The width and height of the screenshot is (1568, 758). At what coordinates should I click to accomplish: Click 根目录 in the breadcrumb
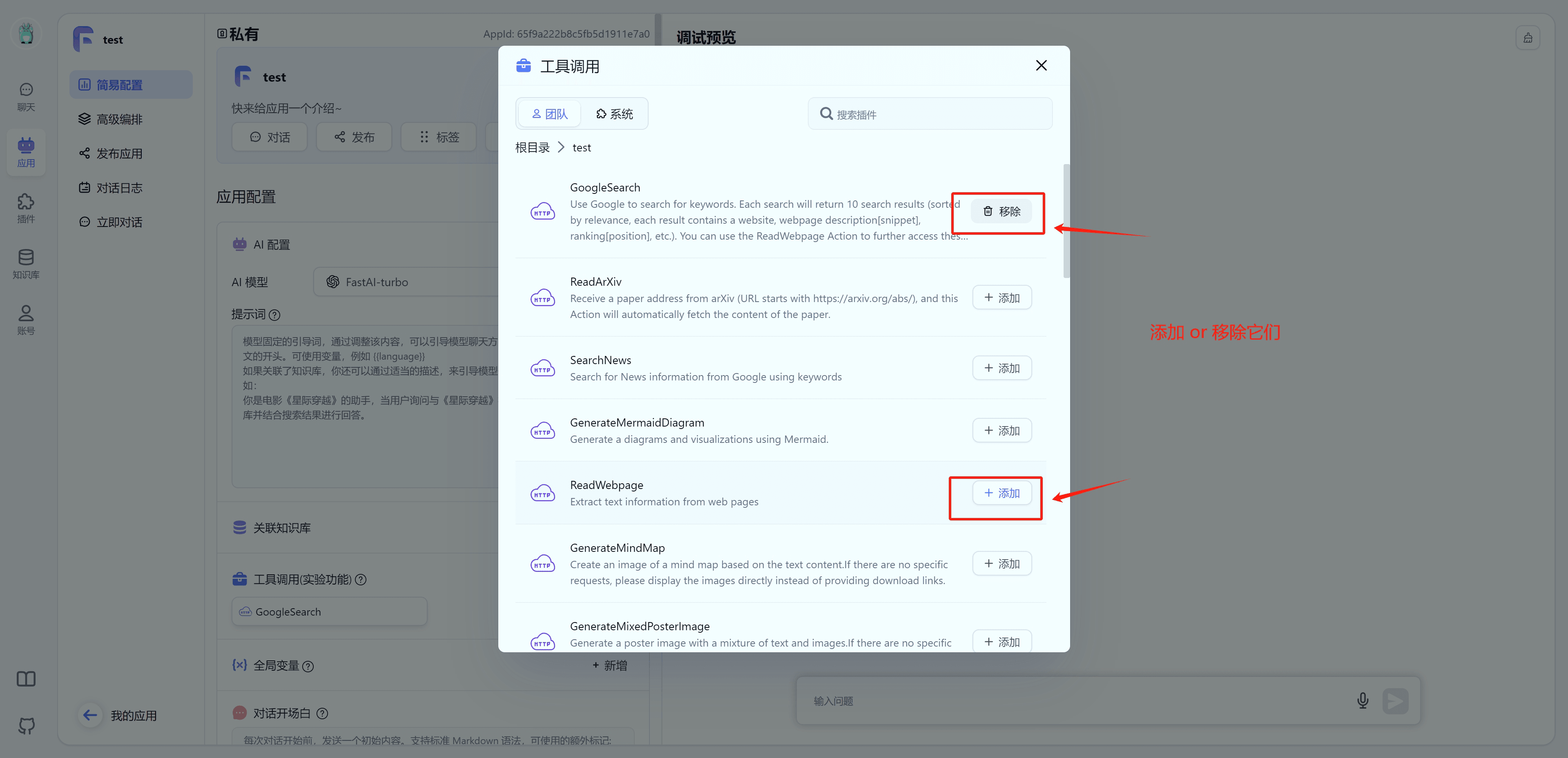tap(532, 147)
